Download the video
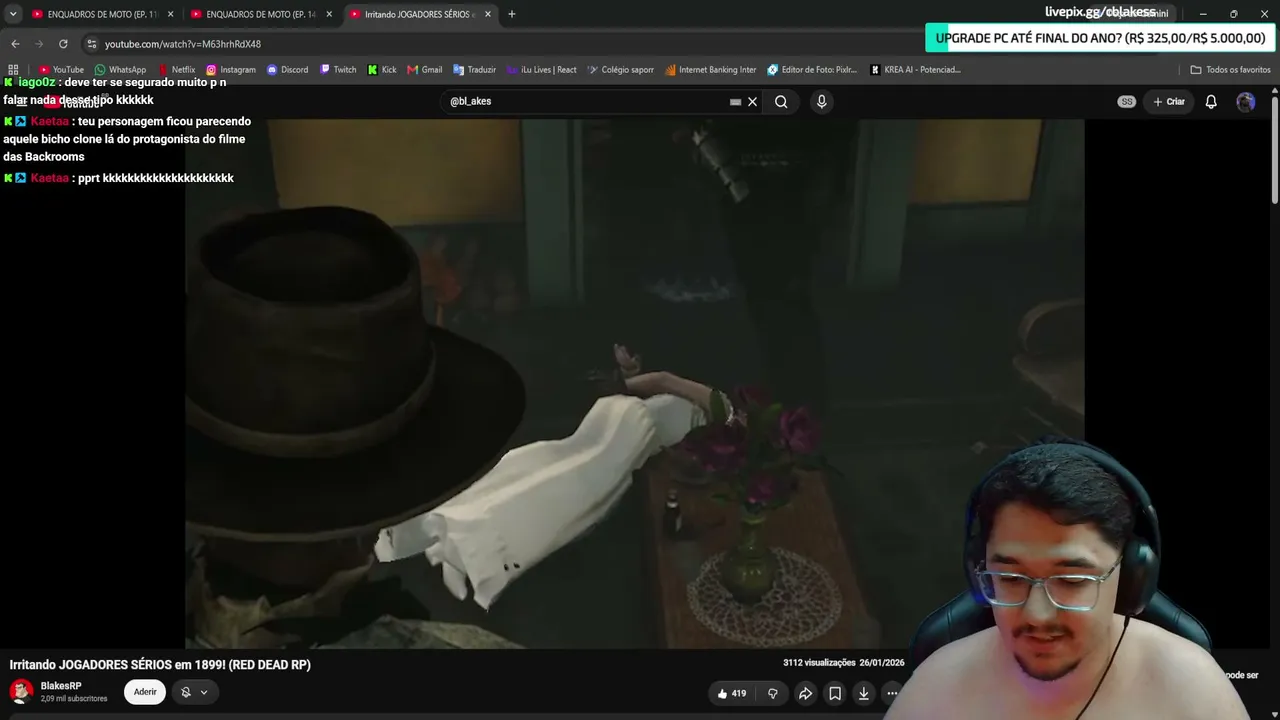This screenshot has height=720, width=1280. click(x=864, y=693)
